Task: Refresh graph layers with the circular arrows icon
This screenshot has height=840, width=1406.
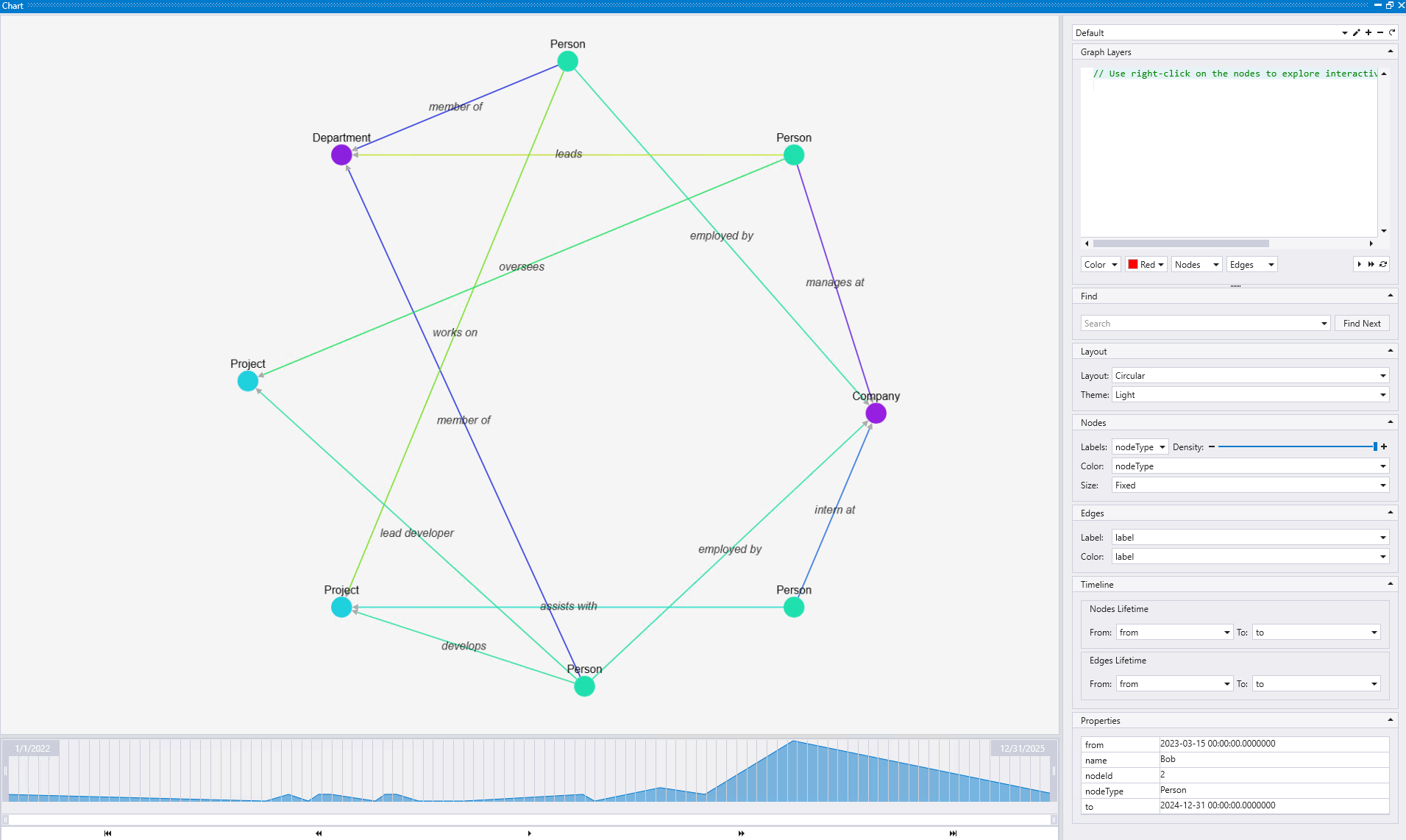Action: [x=1382, y=264]
